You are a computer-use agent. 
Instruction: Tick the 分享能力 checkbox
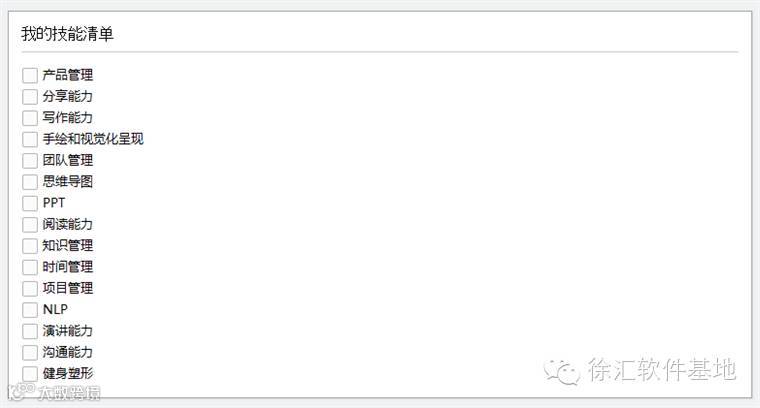(x=29, y=97)
